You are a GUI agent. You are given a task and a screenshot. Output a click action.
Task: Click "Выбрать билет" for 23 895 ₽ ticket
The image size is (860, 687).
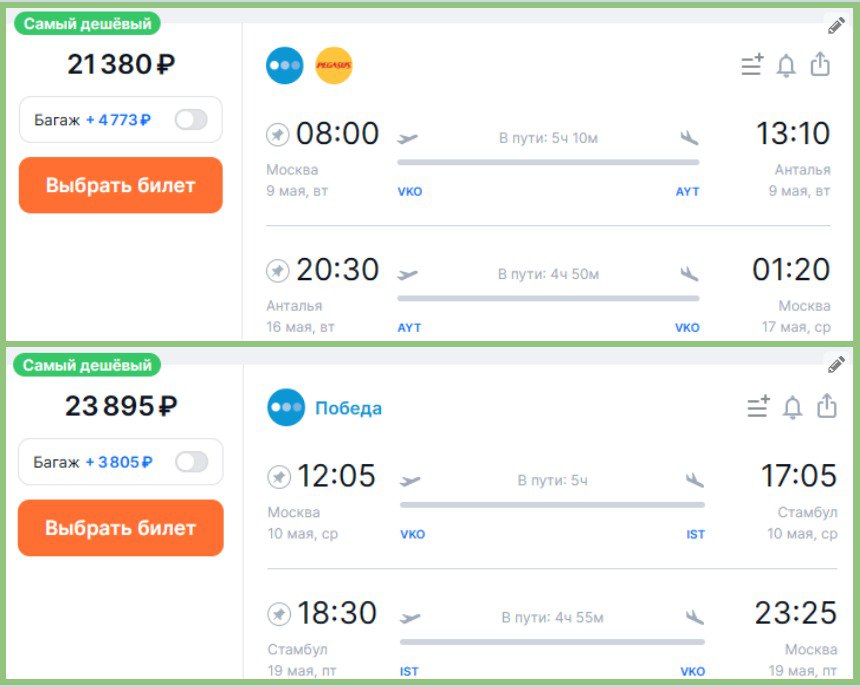pos(120,528)
